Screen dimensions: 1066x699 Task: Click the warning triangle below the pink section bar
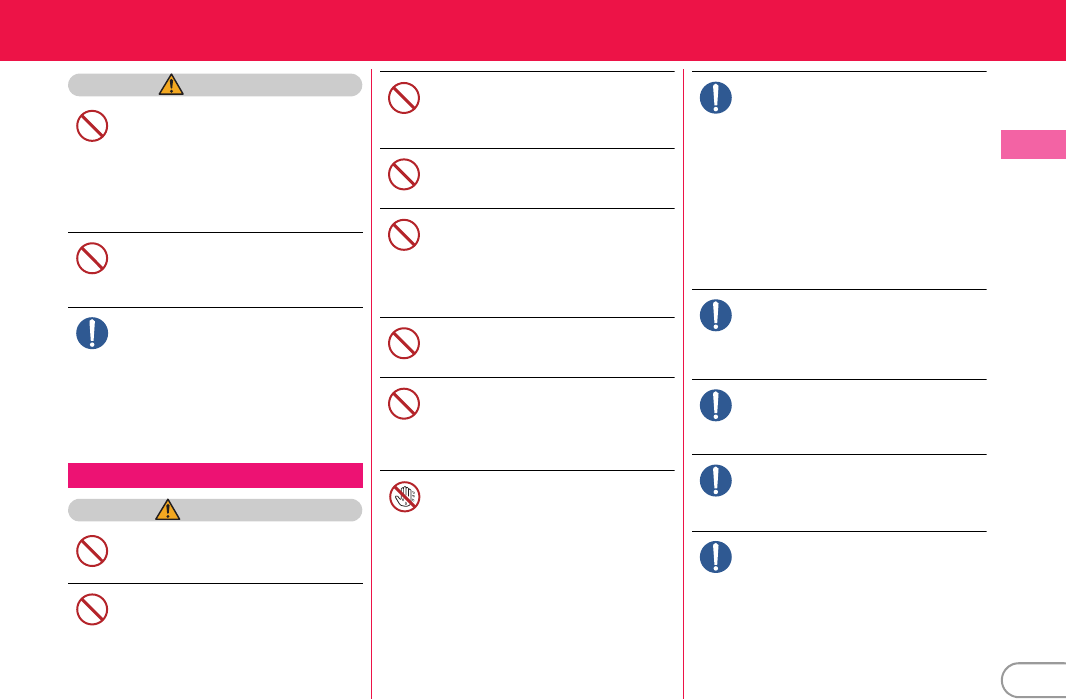point(164,510)
